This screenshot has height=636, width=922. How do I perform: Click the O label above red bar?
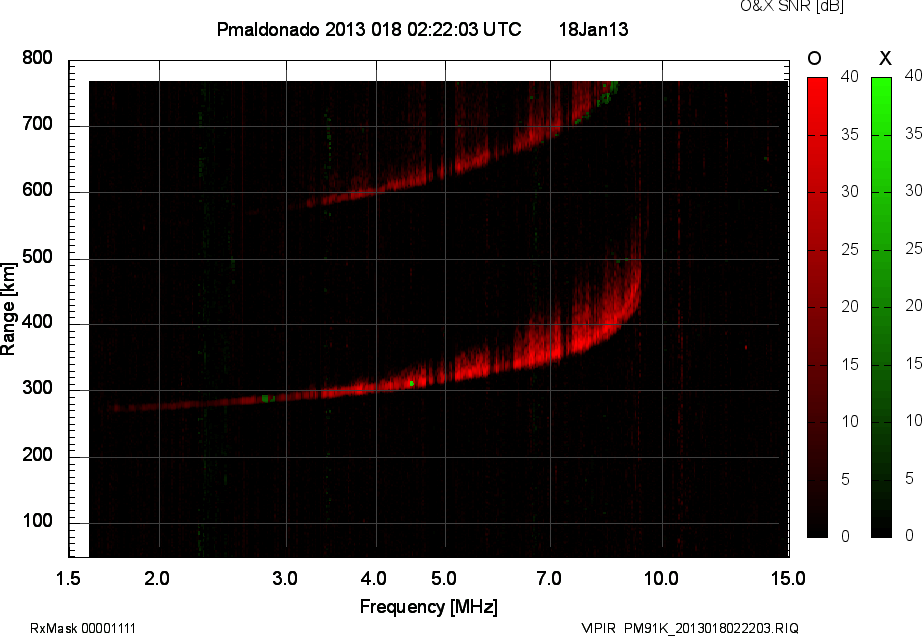(814, 58)
